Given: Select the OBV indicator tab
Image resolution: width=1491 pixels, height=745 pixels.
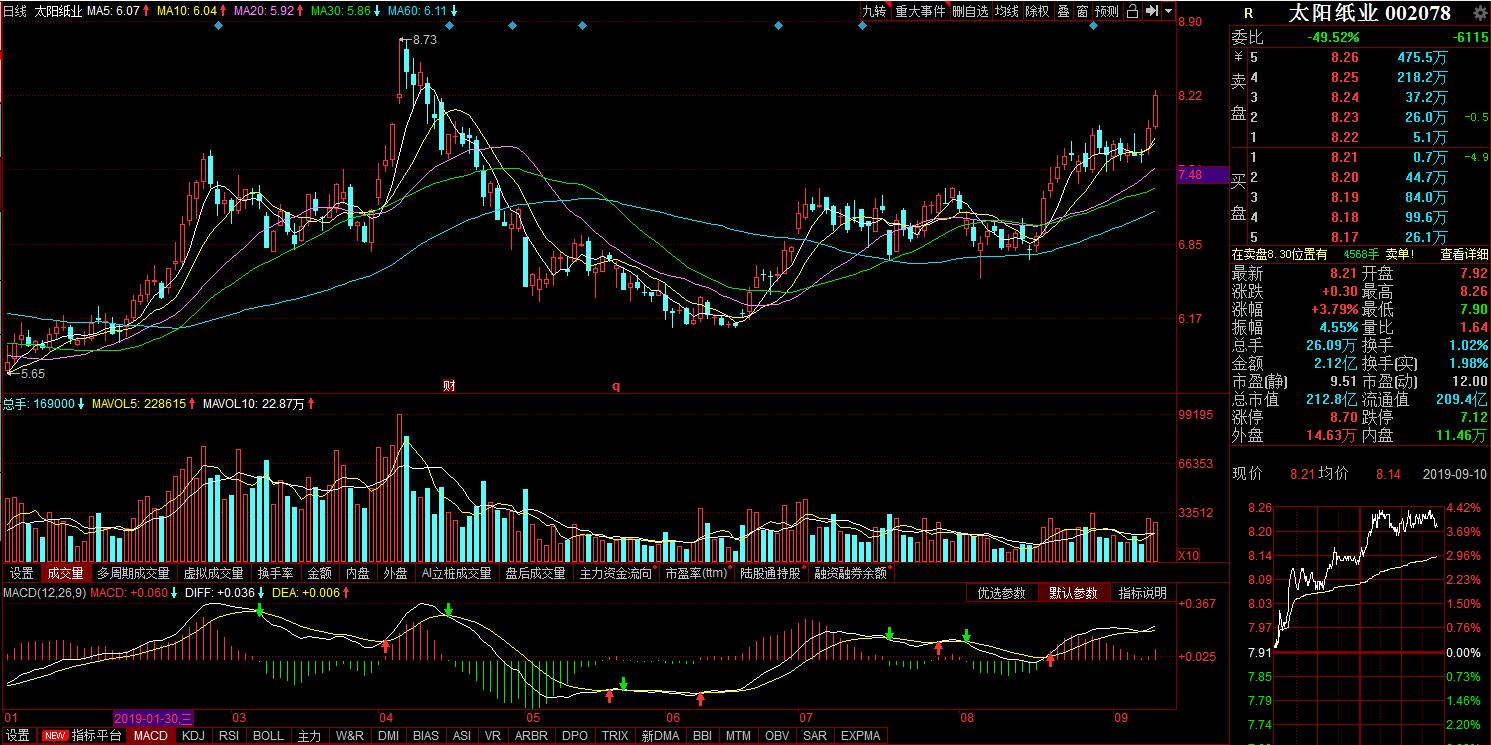Looking at the screenshot, I should [777, 736].
